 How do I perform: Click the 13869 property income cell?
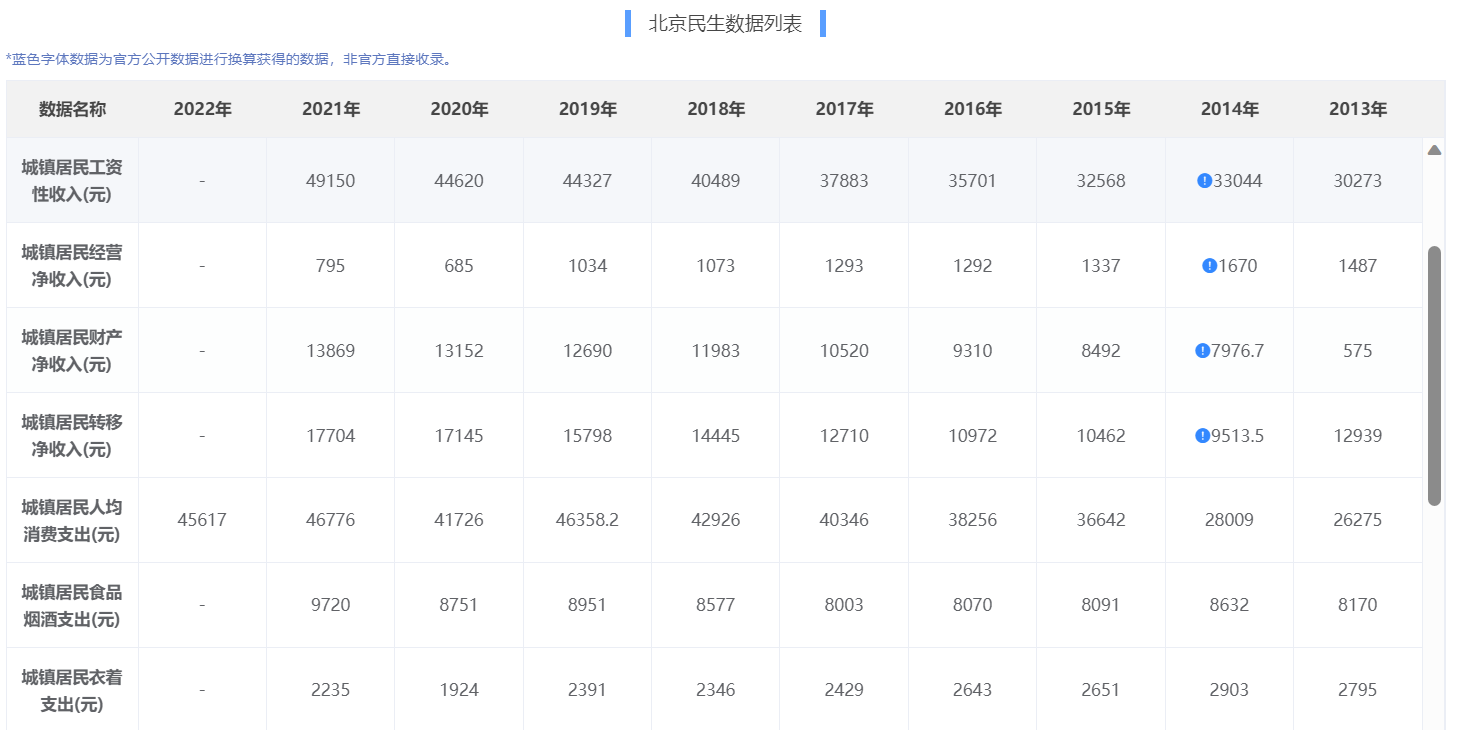(x=331, y=351)
